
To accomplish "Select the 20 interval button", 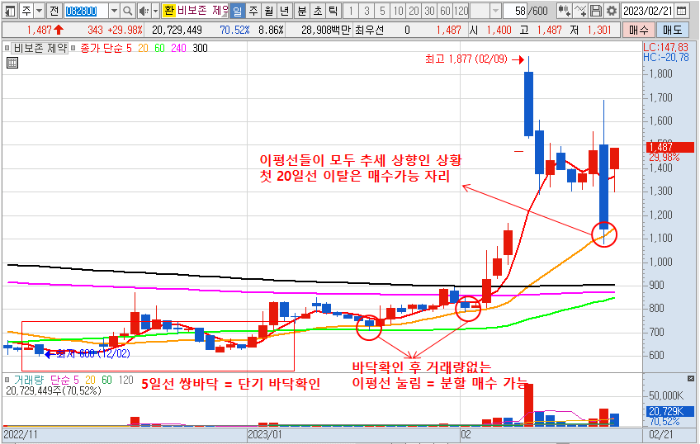I will [x=414, y=11].
